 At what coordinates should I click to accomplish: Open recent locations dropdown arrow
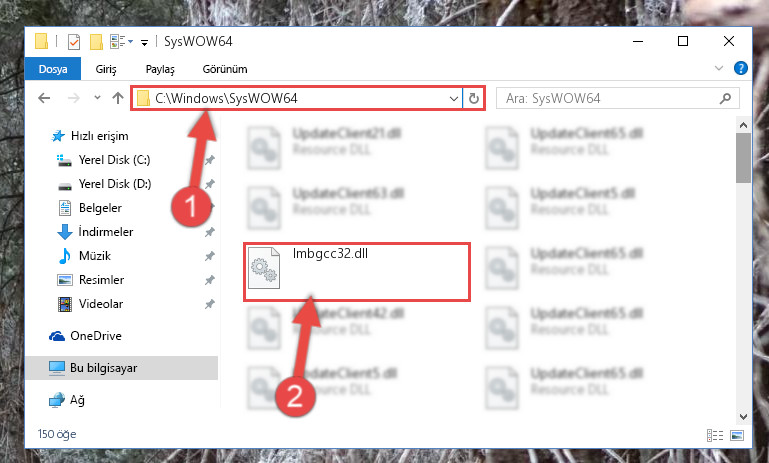pyautogui.click(x=97, y=98)
